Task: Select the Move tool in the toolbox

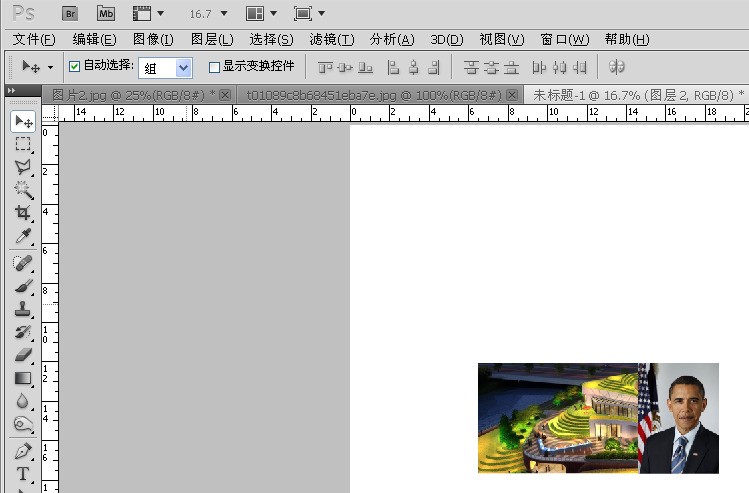Action: coord(23,121)
